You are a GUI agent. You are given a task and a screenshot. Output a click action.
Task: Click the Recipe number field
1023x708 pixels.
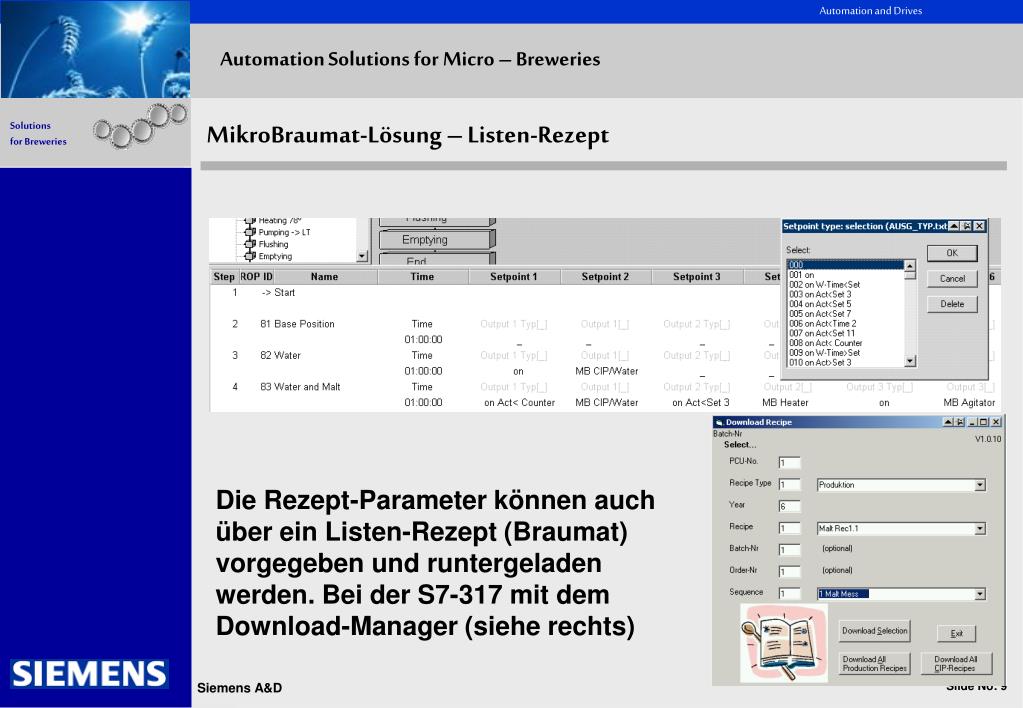[x=789, y=529]
